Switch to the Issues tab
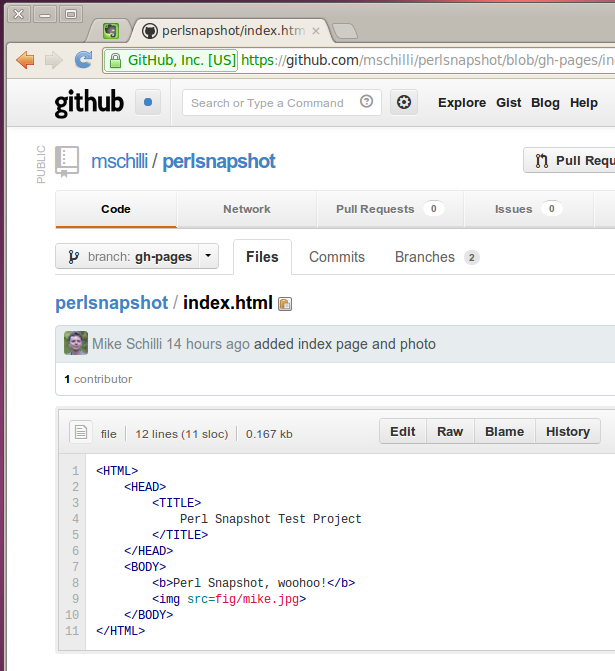615x671 pixels. (528, 209)
